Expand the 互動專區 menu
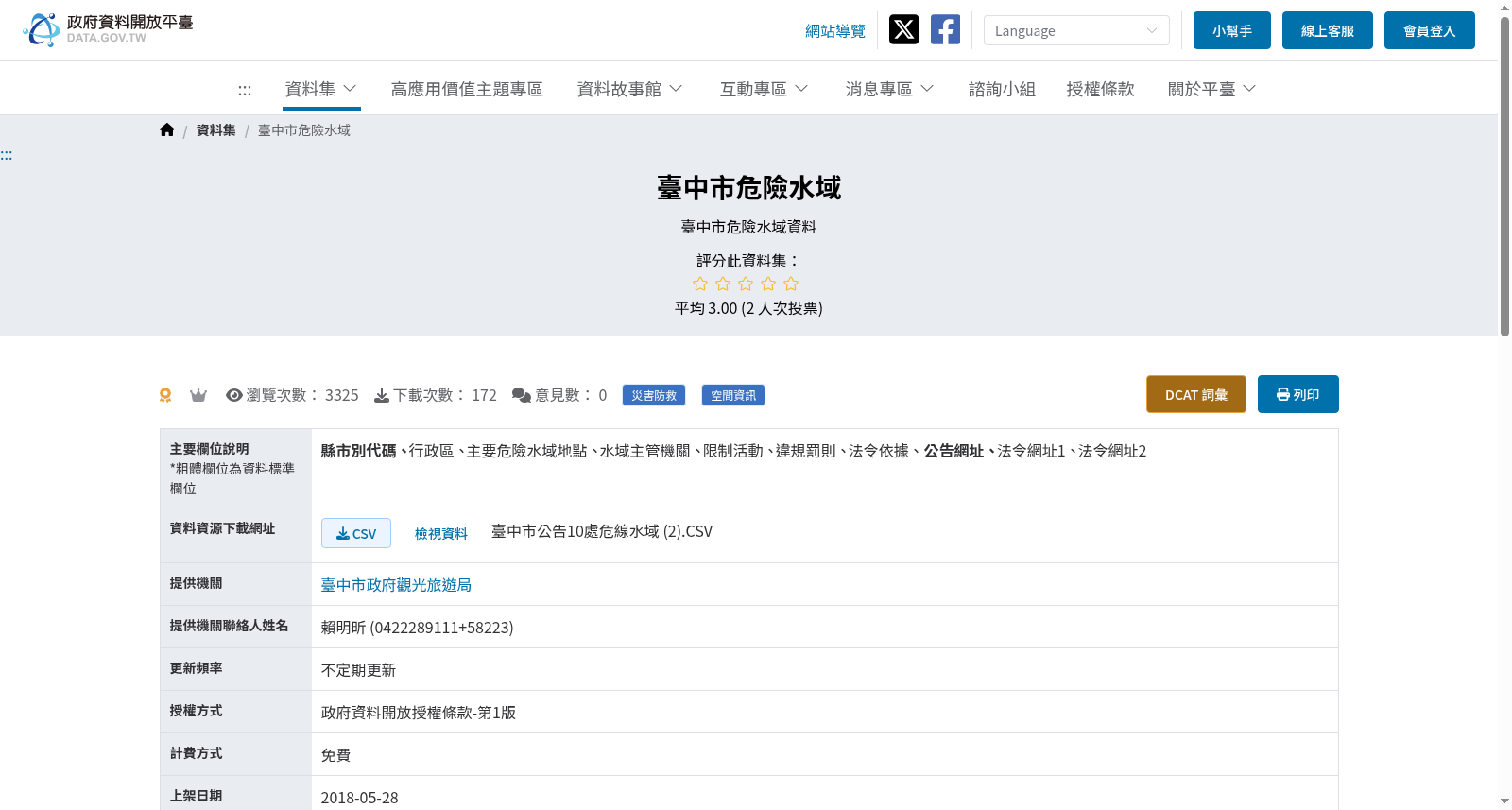This screenshot has width=1512, height=810. [x=765, y=89]
